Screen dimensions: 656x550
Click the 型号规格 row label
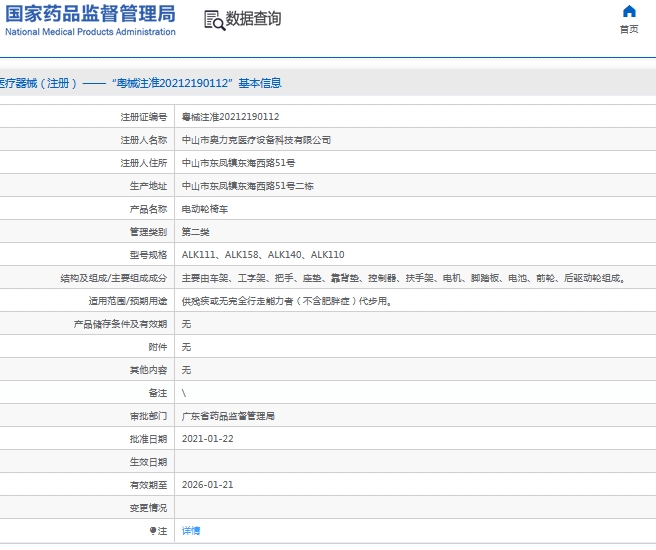coord(149,255)
